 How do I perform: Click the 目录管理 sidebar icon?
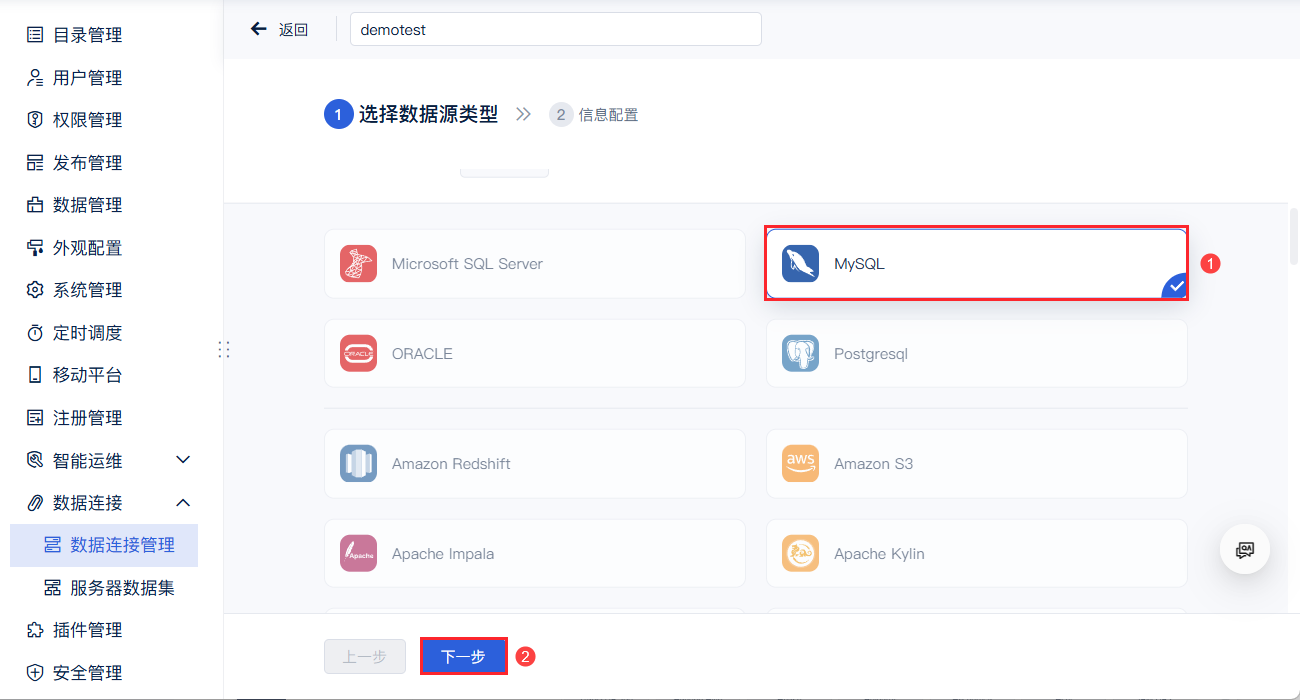point(35,35)
